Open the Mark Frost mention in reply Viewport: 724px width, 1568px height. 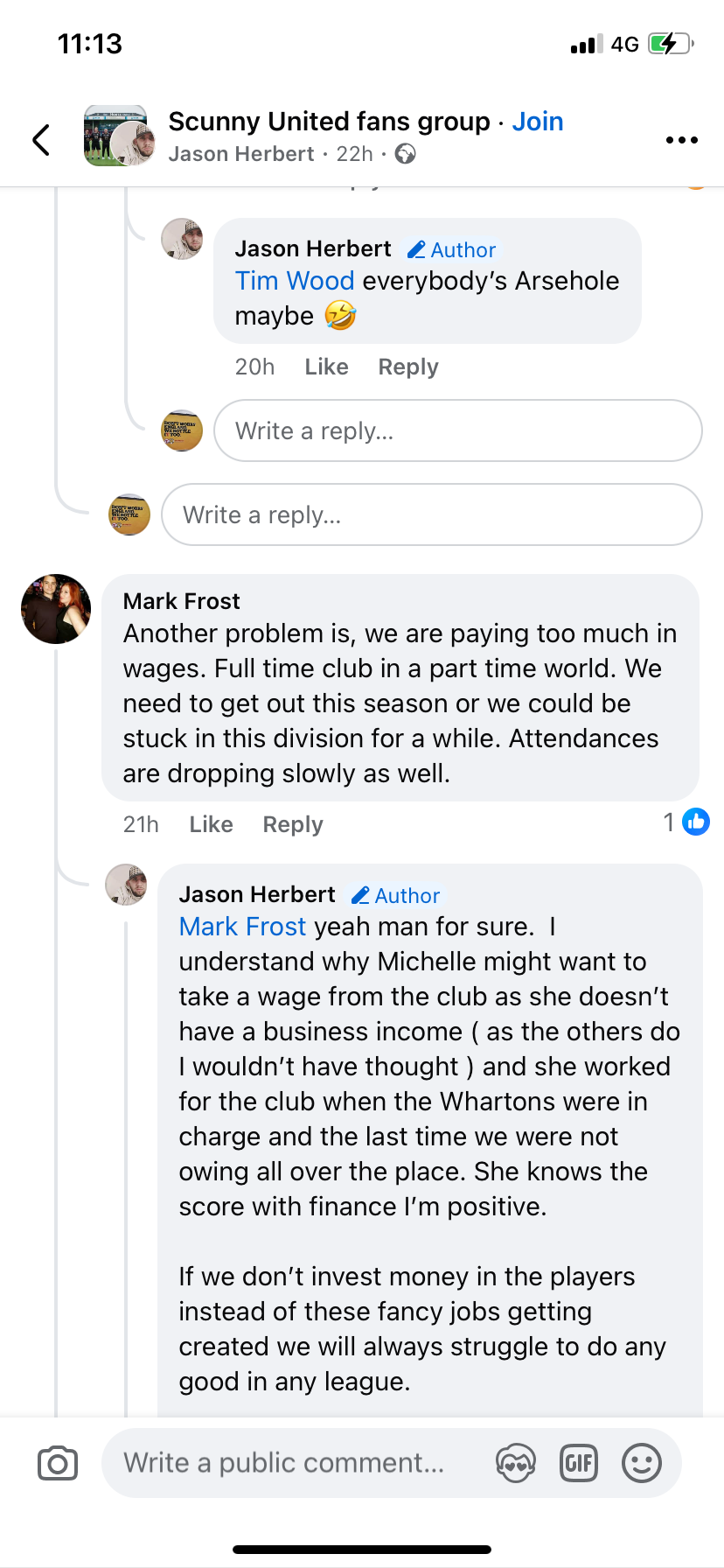point(242,927)
